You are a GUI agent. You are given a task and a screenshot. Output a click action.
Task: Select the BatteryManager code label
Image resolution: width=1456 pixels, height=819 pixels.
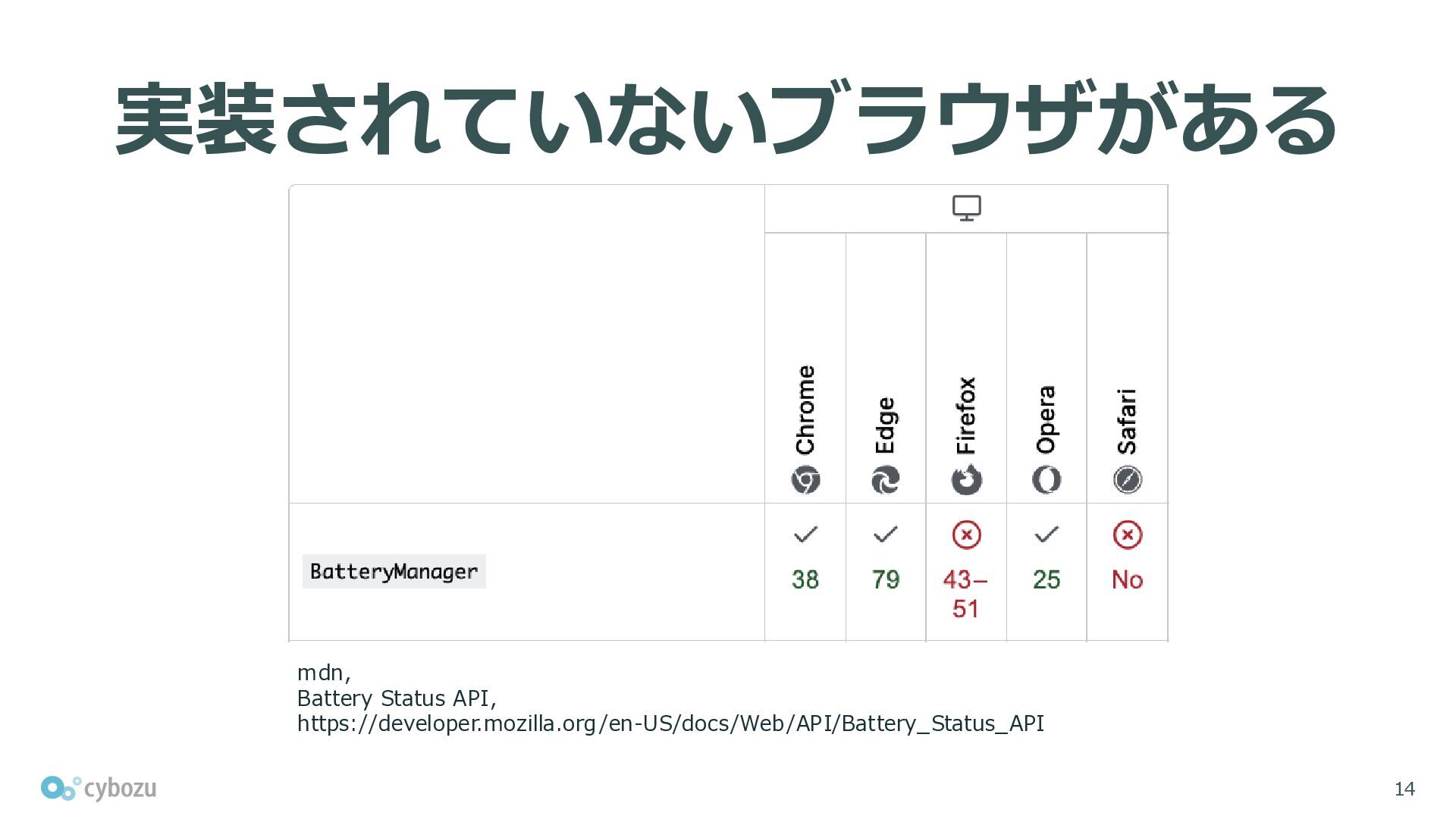click(x=394, y=571)
